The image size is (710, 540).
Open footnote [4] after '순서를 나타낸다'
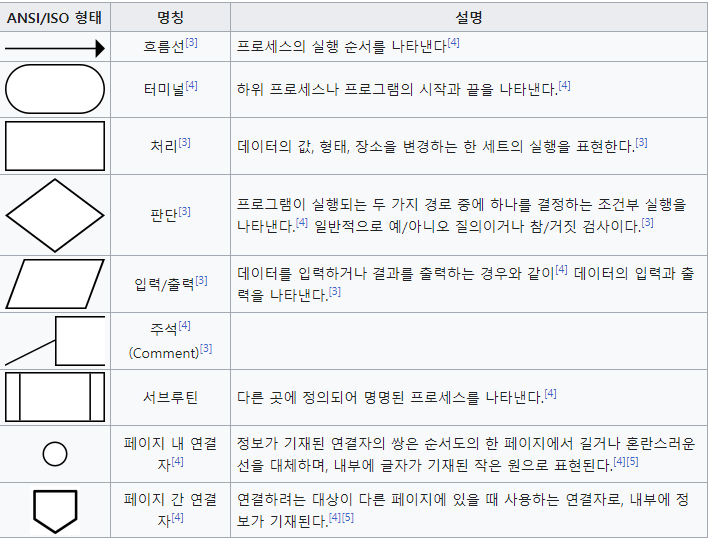(x=453, y=43)
